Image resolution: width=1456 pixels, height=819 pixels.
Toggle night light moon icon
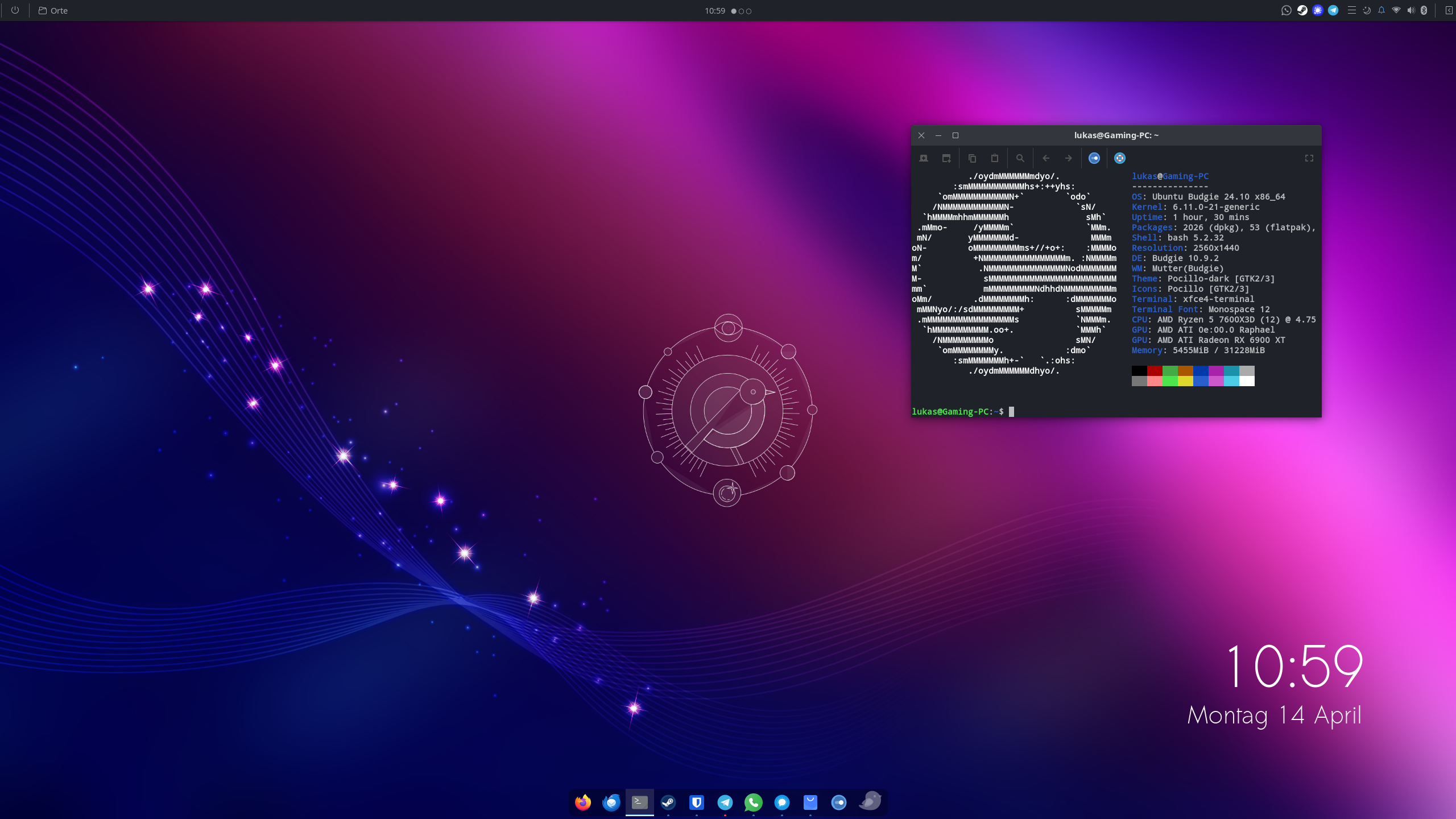(x=1367, y=10)
